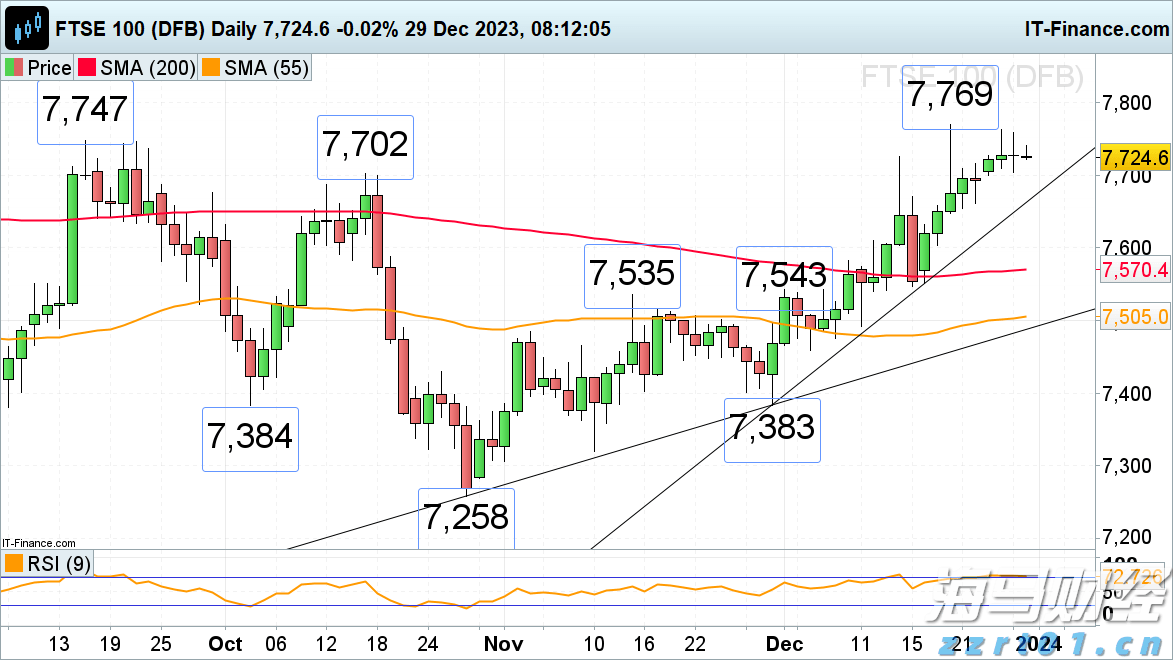The height and width of the screenshot is (660, 1173).
Task: Click the orange SMA (55) legend swatch
Action: 211,68
